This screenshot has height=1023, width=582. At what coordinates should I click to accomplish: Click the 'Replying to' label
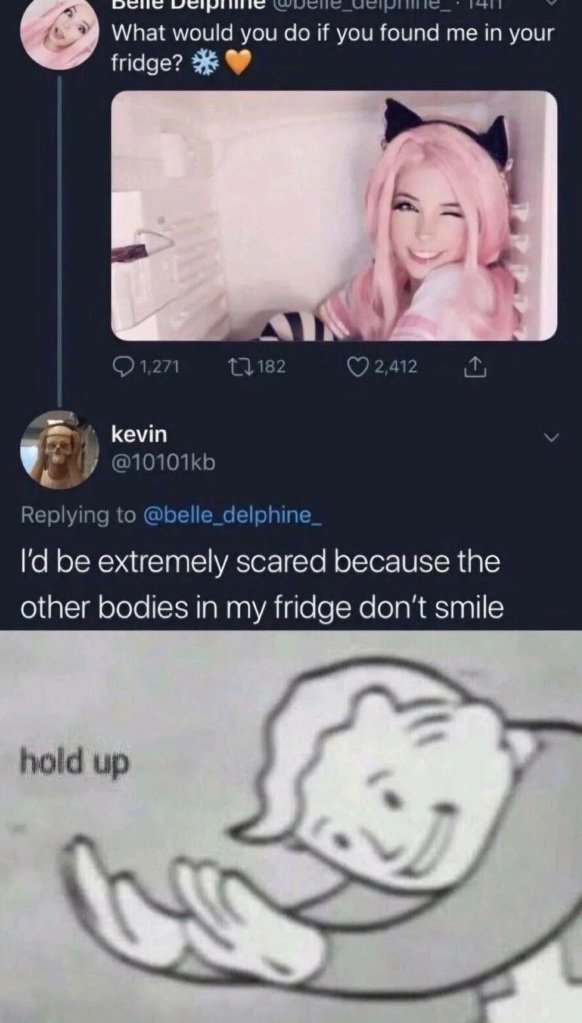pos(78,515)
